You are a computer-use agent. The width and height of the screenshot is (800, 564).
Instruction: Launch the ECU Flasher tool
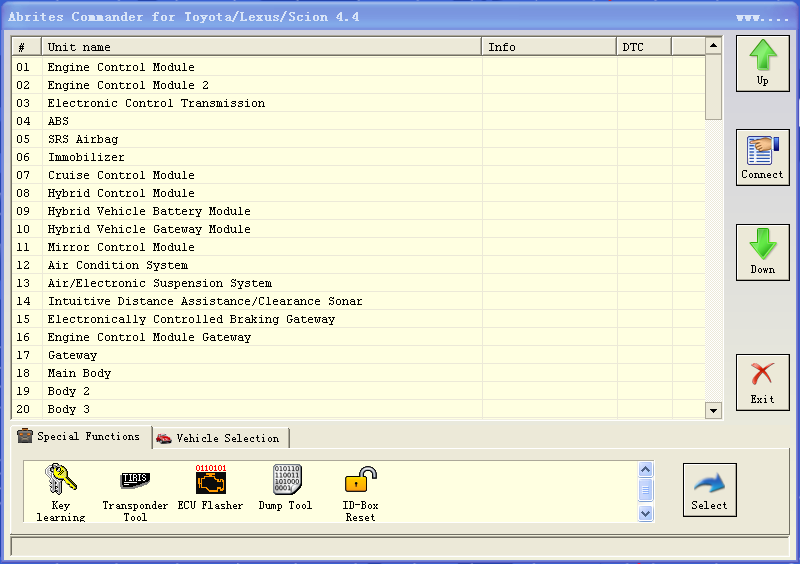point(210,487)
